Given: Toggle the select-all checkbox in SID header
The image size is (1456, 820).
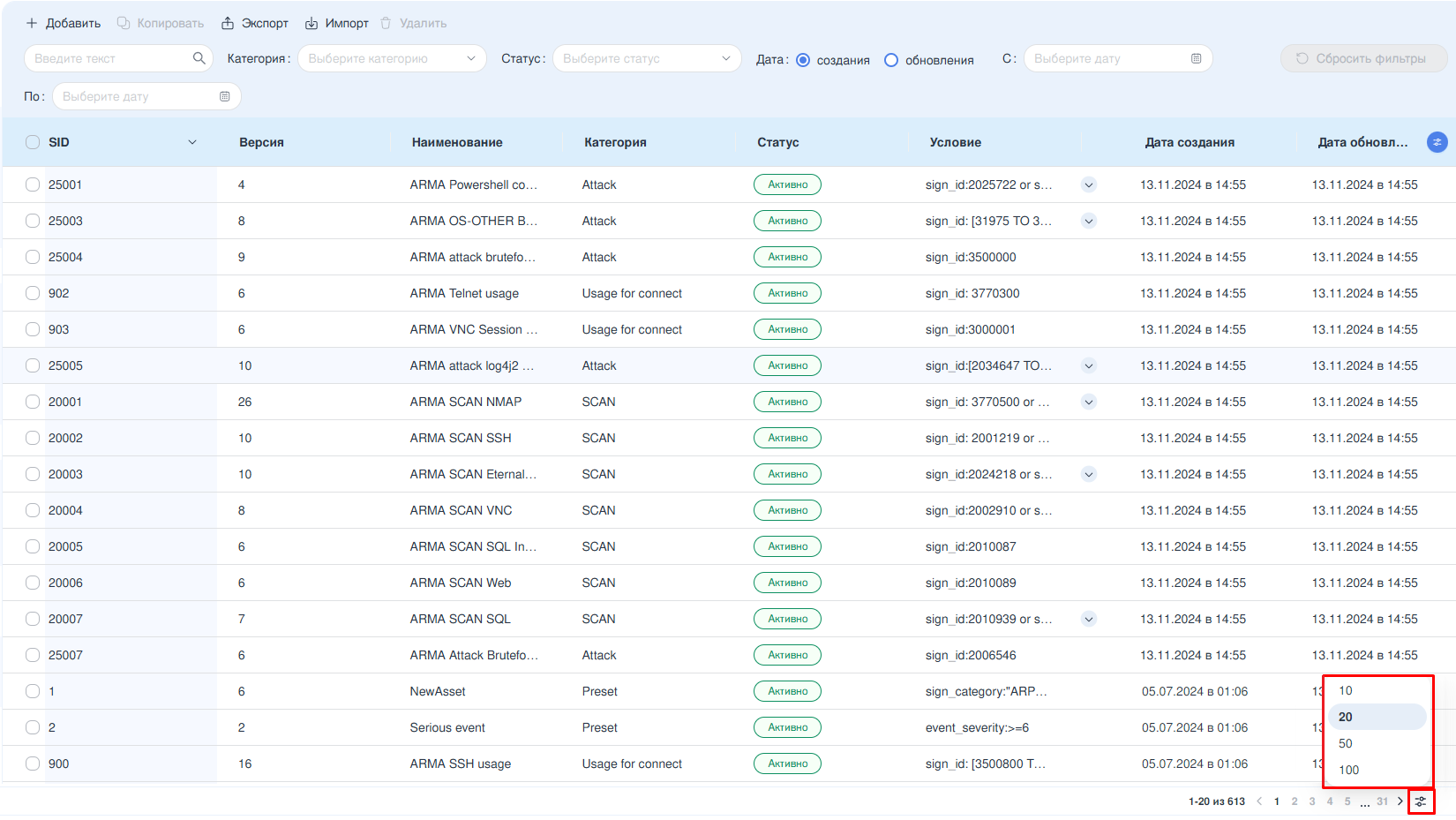Looking at the screenshot, I should click(x=33, y=142).
